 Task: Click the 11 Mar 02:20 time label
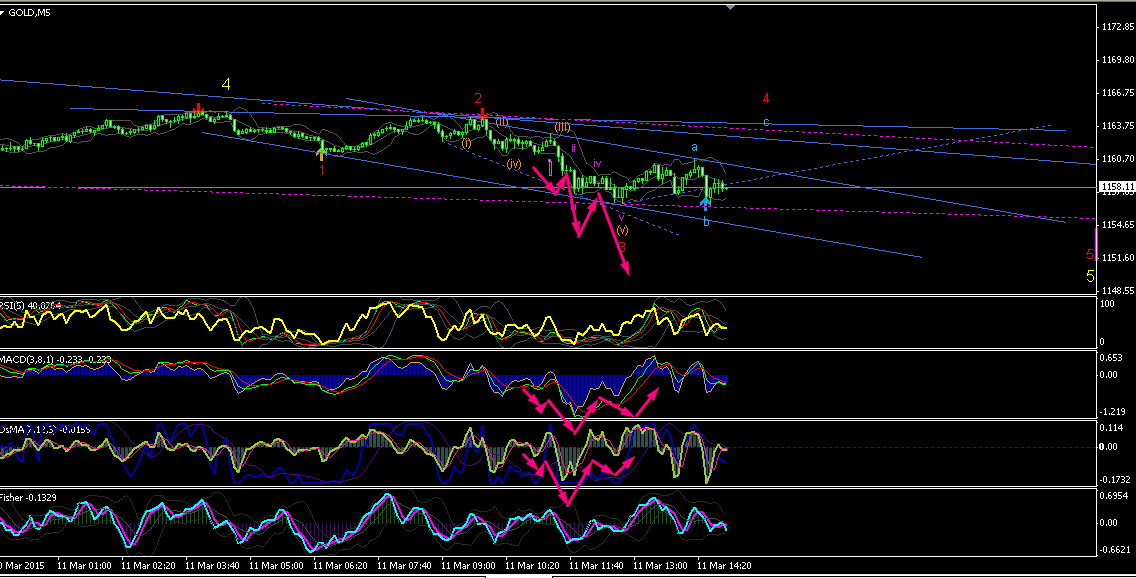149,566
